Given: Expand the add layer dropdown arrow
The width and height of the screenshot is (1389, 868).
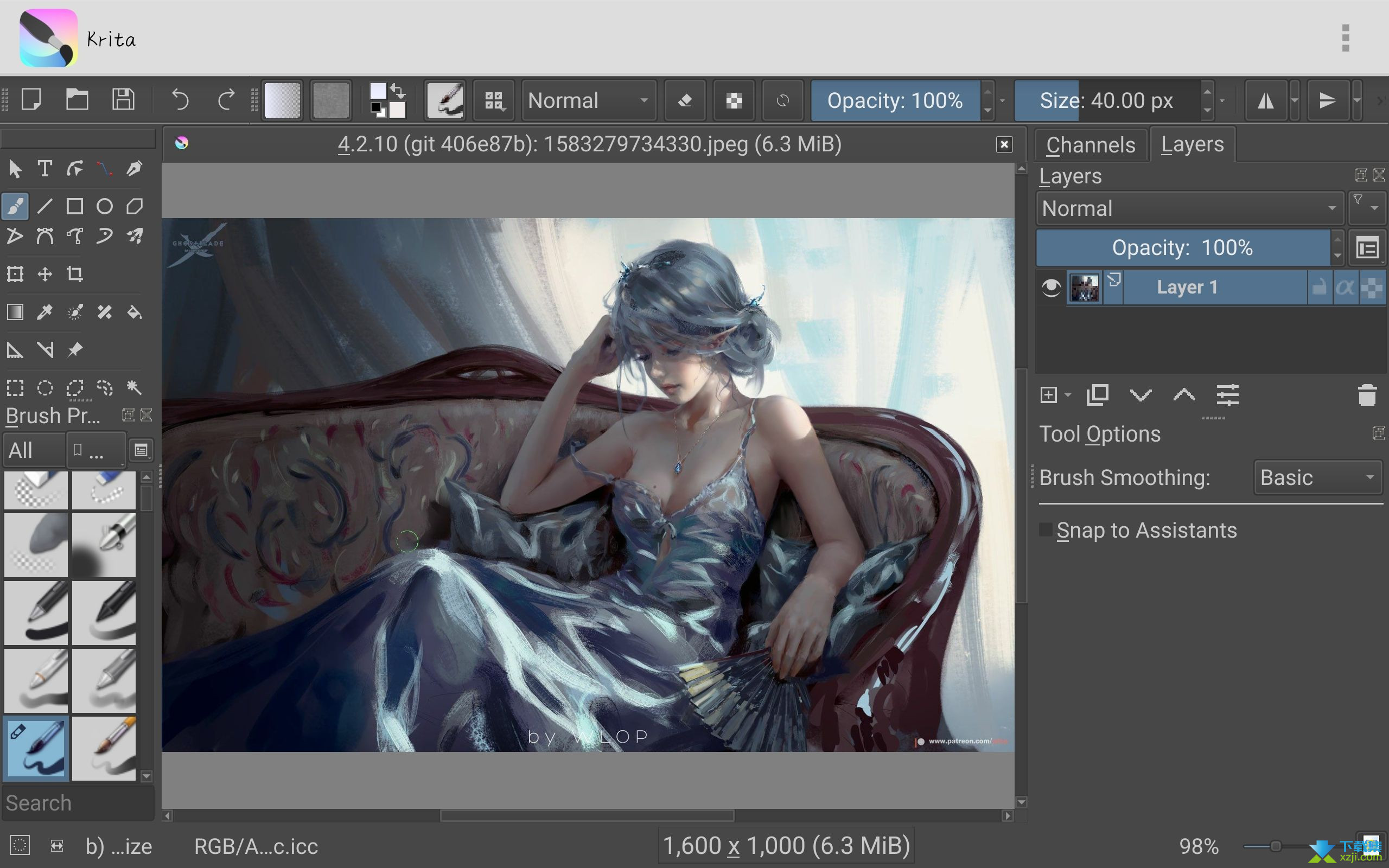Looking at the screenshot, I should (1068, 395).
